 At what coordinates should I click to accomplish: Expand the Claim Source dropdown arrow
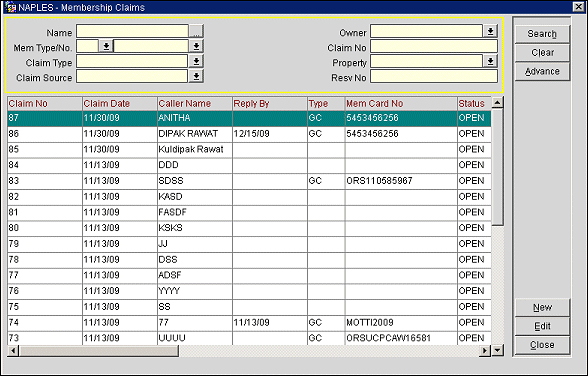pos(196,76)
